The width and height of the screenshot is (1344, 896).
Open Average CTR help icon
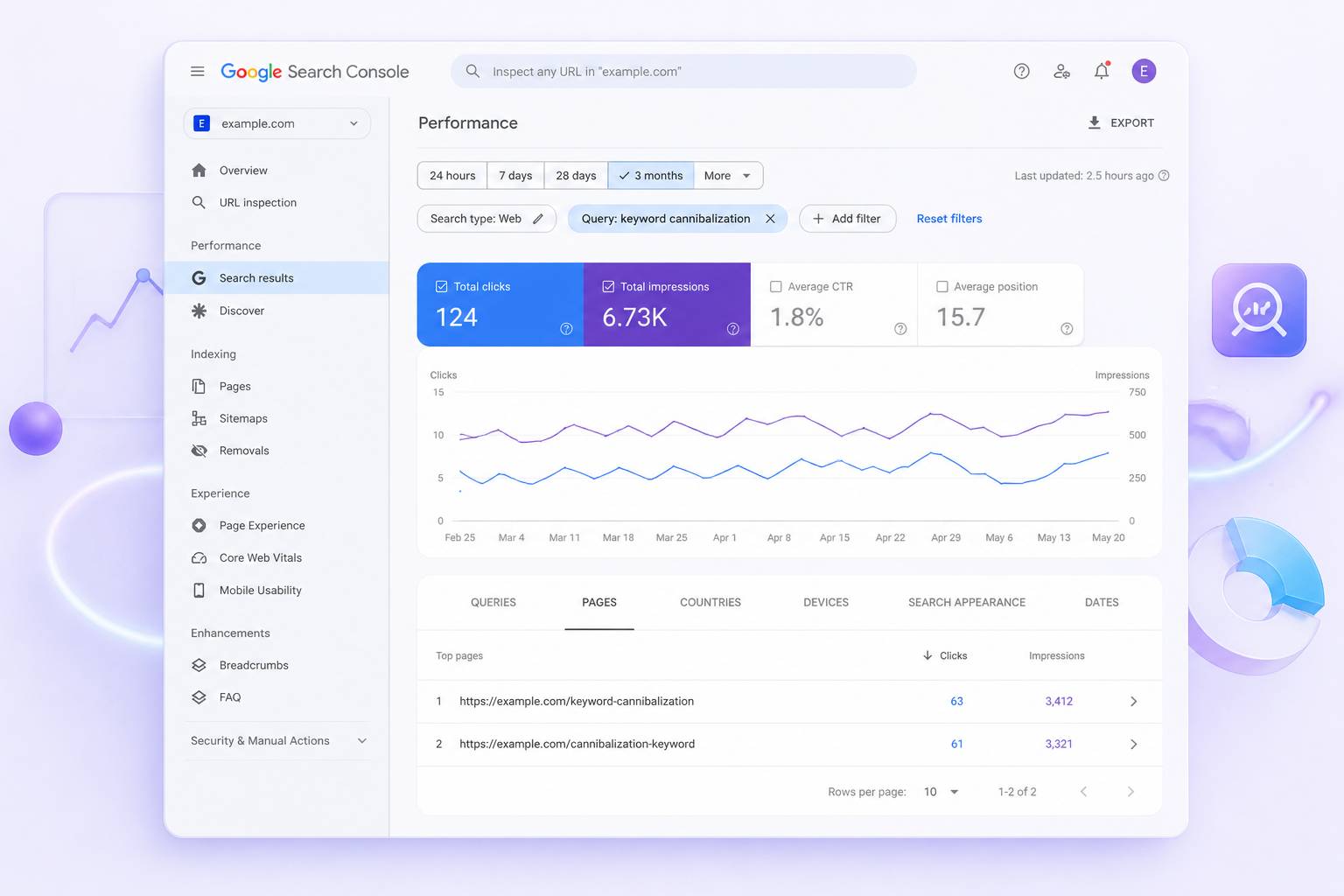900,329
